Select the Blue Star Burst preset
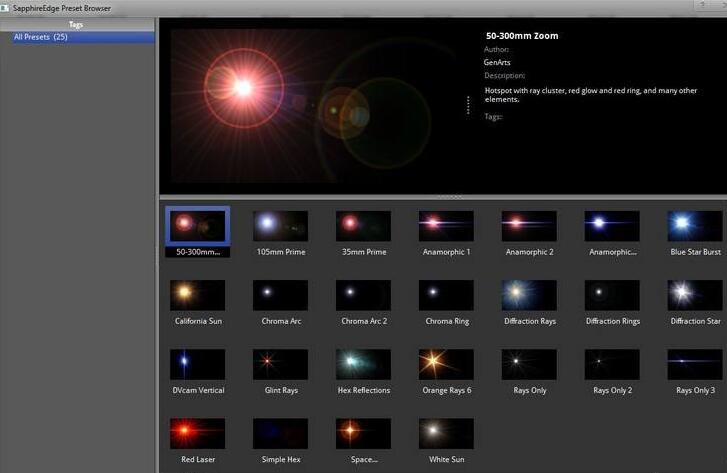This screenshot has width=727, height=473. (x=695, y=226)
